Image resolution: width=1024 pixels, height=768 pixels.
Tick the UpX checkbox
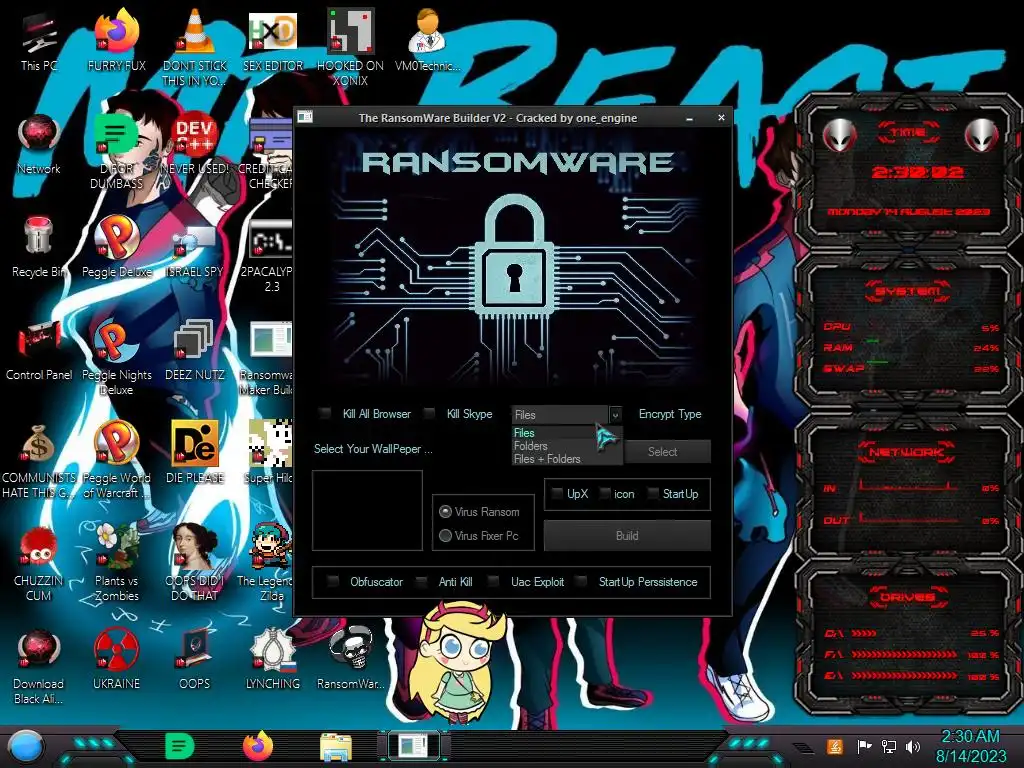[x=557, y=494]
